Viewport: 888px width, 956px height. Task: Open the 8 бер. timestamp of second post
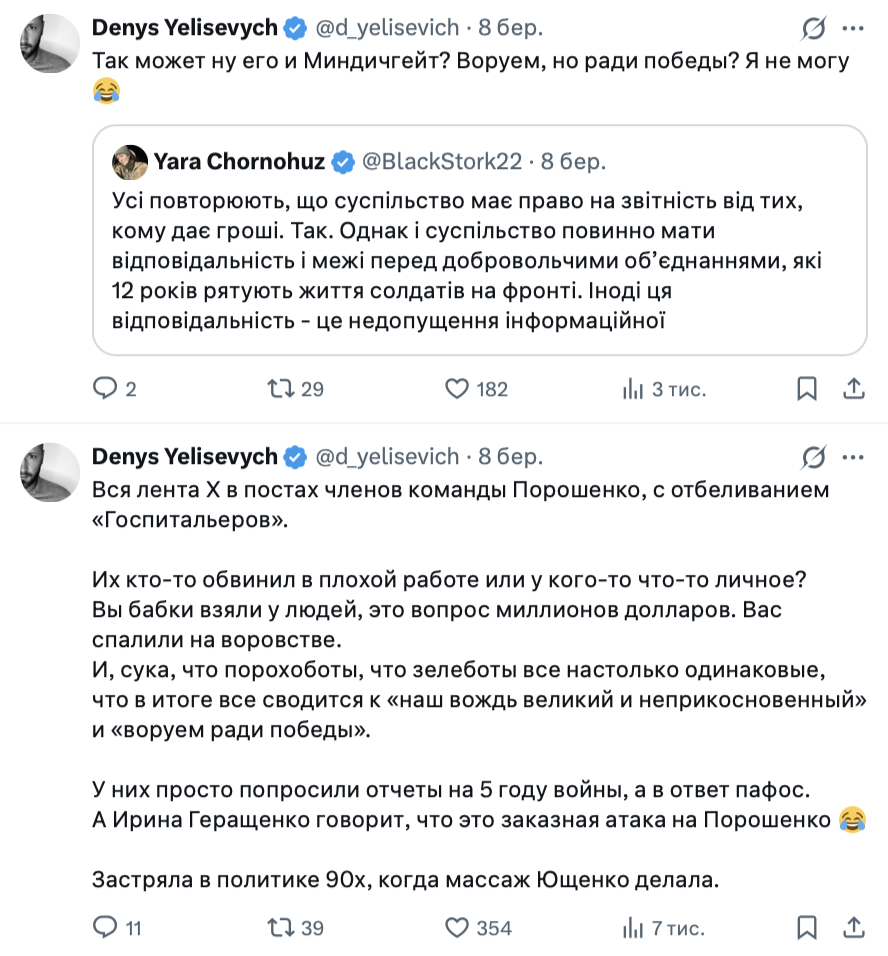[x=510, y=457]
